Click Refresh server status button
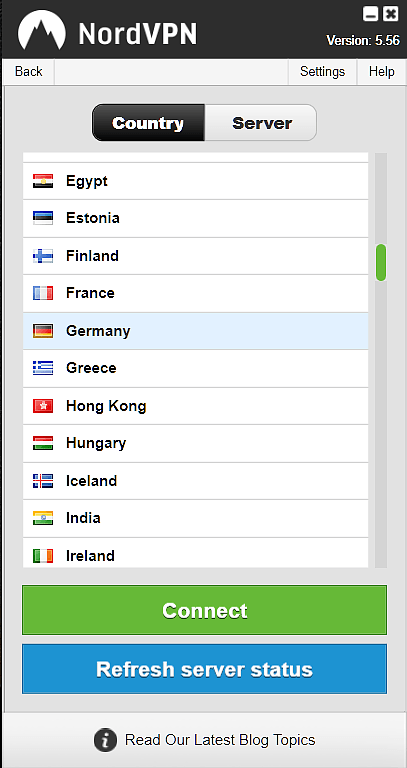The image size is (407, 768). click(x=204, y=669)
